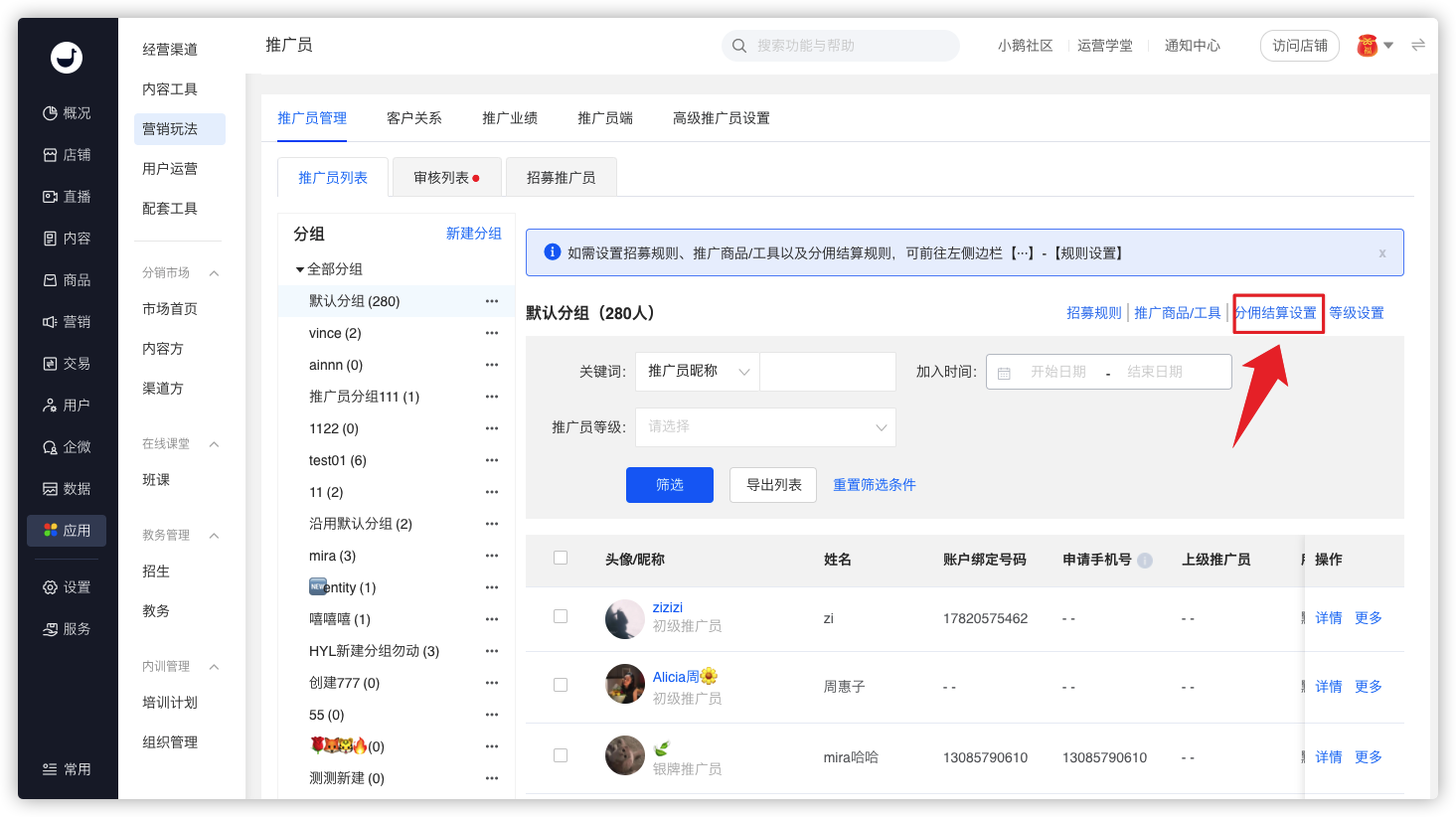Viewport: 1456px width, 817px height.
Task: Select the checkbox for mira哈哈 row
Action: (561, 756)
